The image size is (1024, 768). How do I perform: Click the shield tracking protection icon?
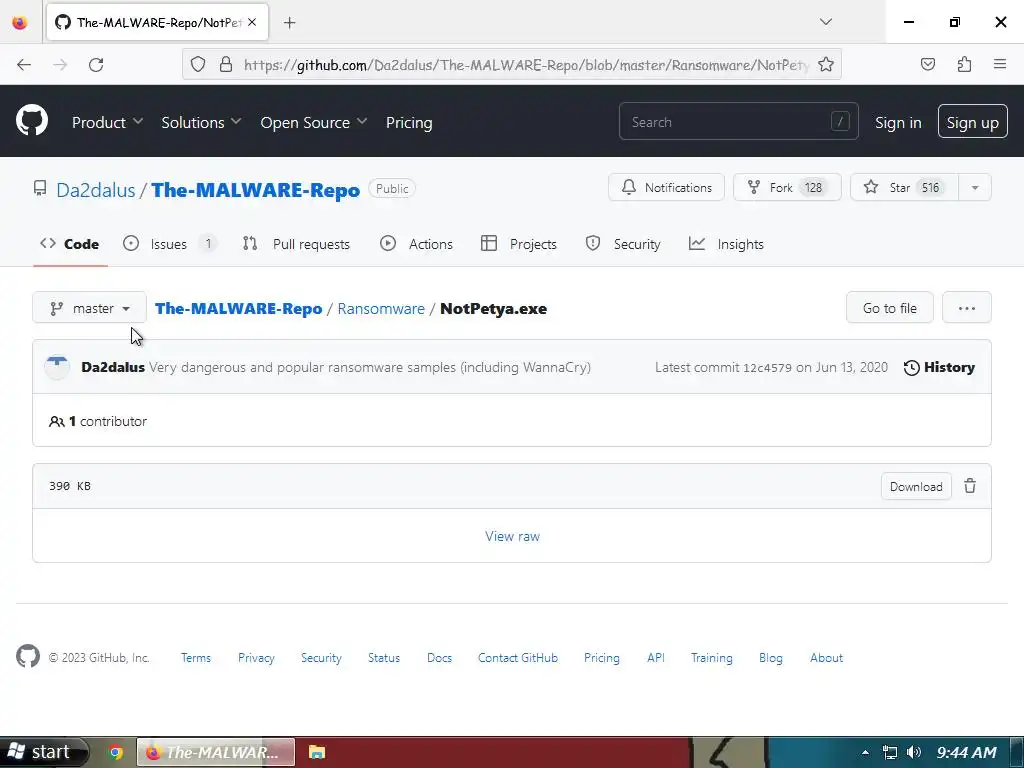tap(198, 65)
